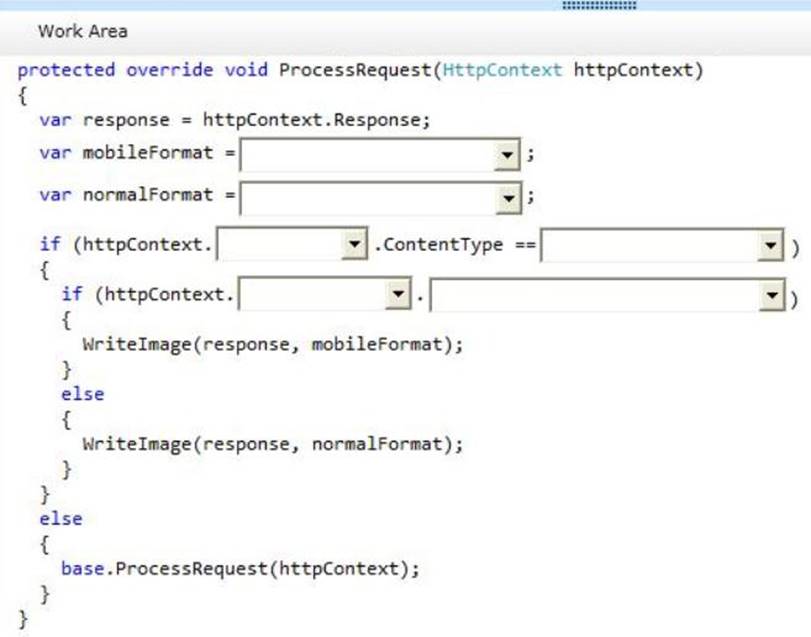811x637 pixels.
Task: Open the normalFormat value dropdown arrow
Action: coord(508,198)
